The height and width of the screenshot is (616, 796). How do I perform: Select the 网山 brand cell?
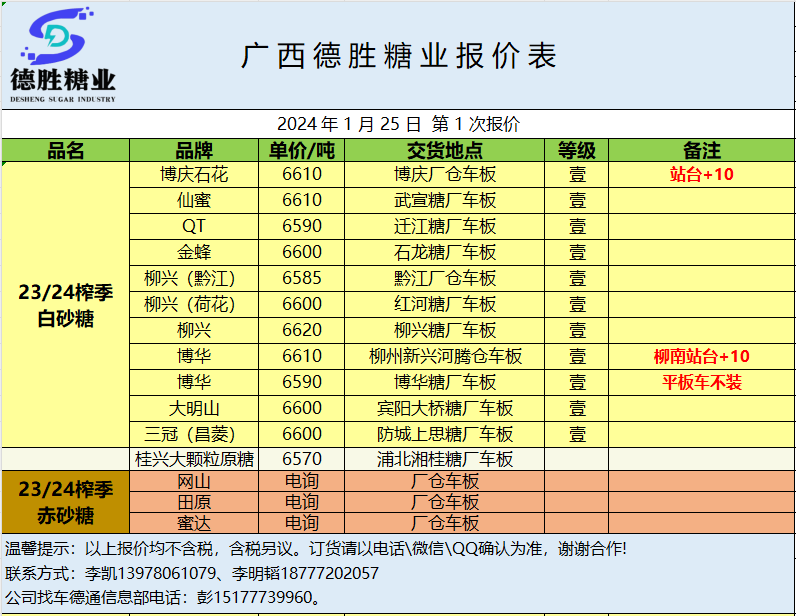tap(193, 482)
